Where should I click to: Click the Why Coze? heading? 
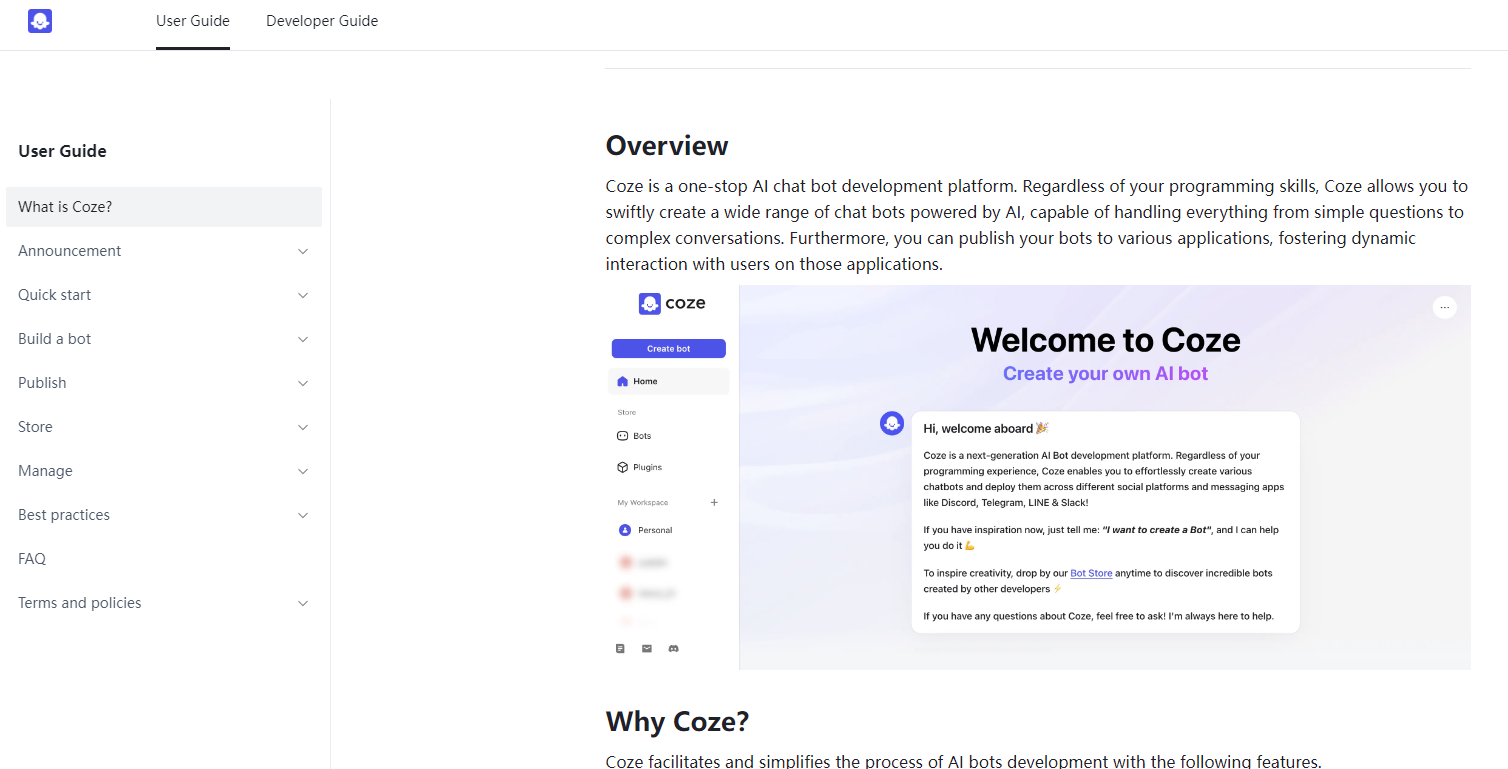point(677,721)
